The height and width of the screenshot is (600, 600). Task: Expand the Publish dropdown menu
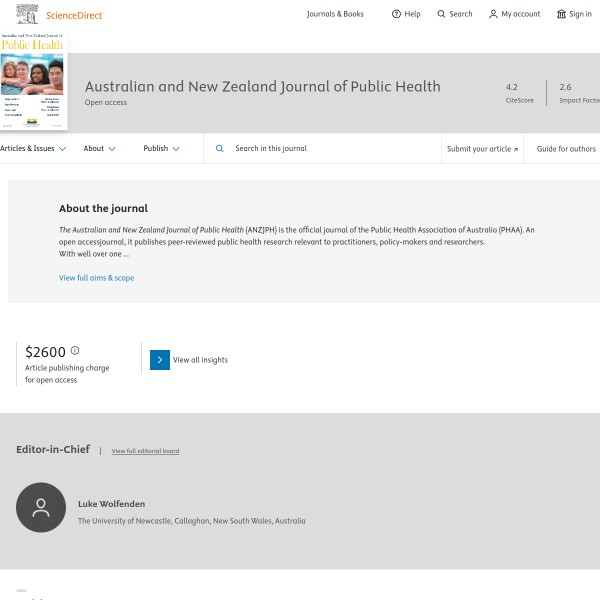click(x=161, y=148)
